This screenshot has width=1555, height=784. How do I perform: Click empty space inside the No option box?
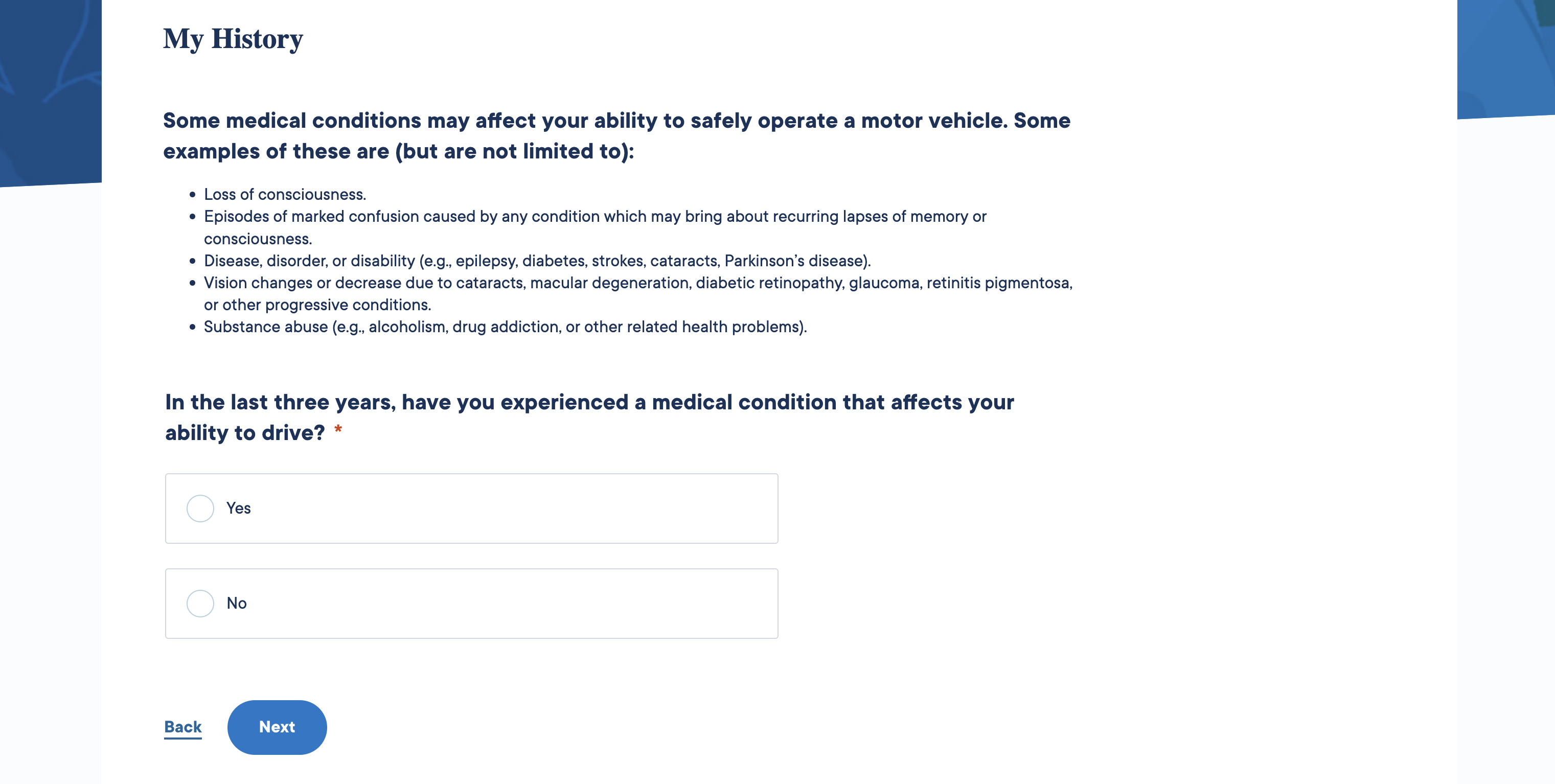tap(513, 603)
